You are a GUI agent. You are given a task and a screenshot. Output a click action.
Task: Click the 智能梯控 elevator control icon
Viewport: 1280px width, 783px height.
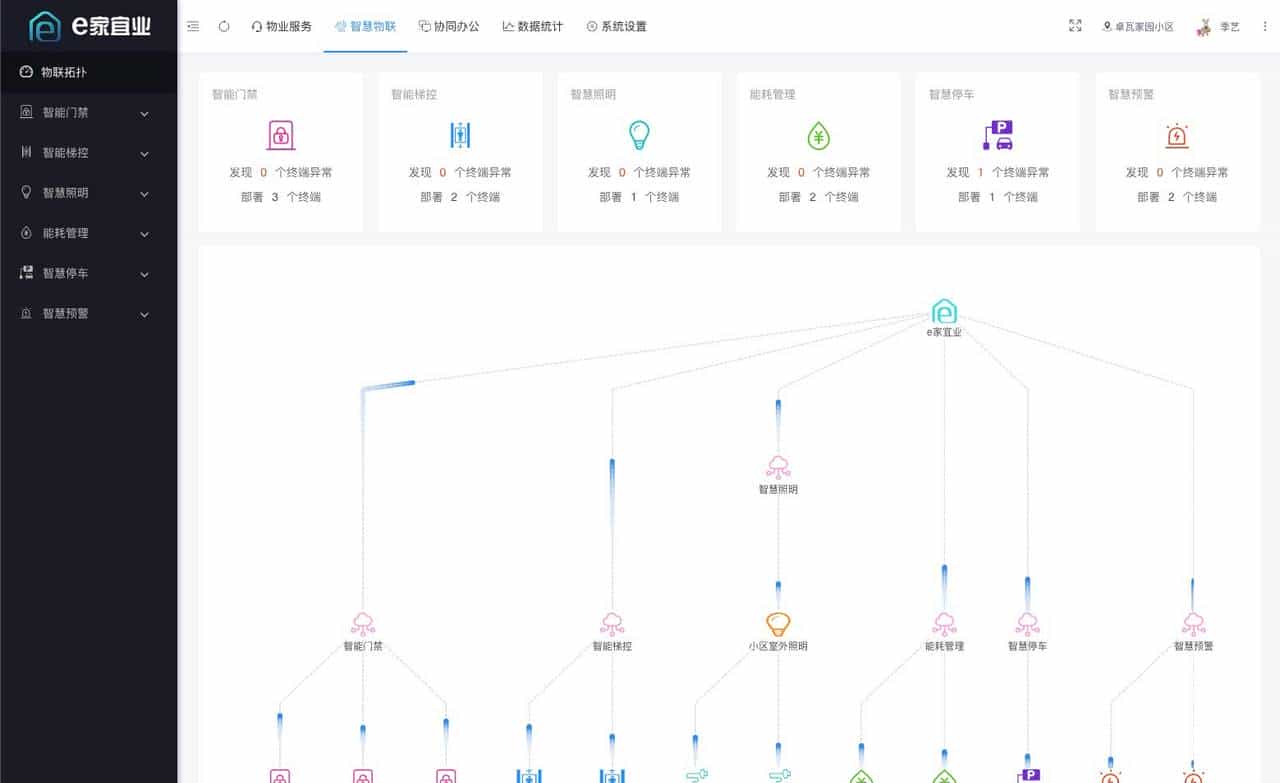pyautogui.click(x=459, y=133)
